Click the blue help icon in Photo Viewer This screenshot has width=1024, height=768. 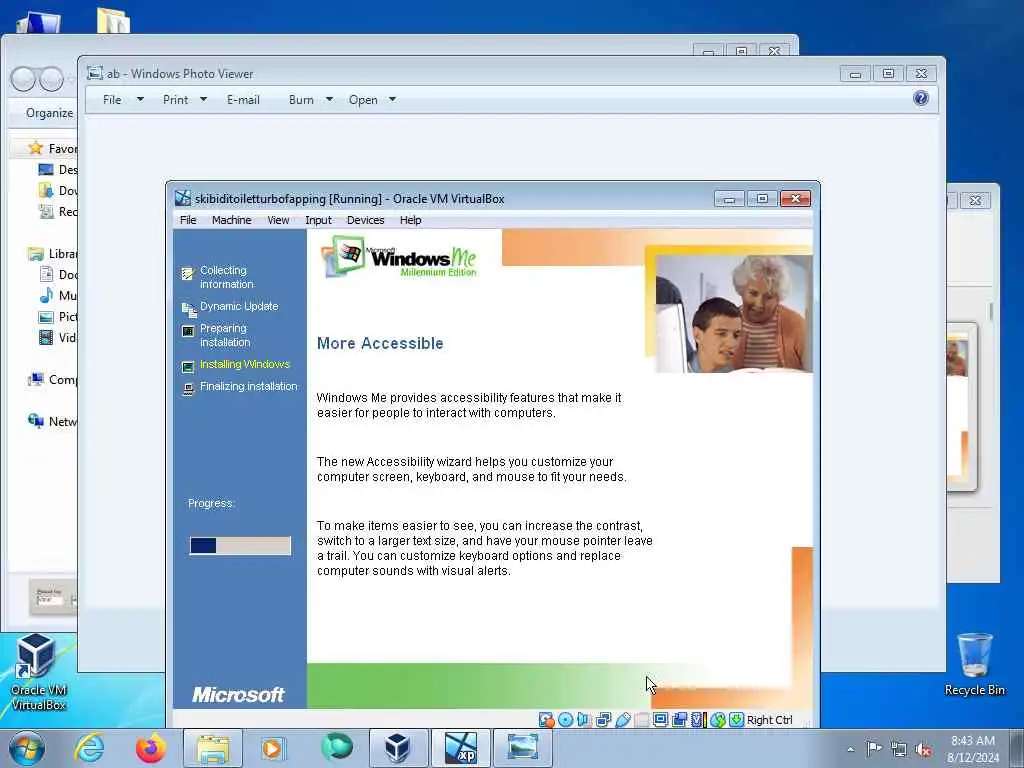pos(921,99)
